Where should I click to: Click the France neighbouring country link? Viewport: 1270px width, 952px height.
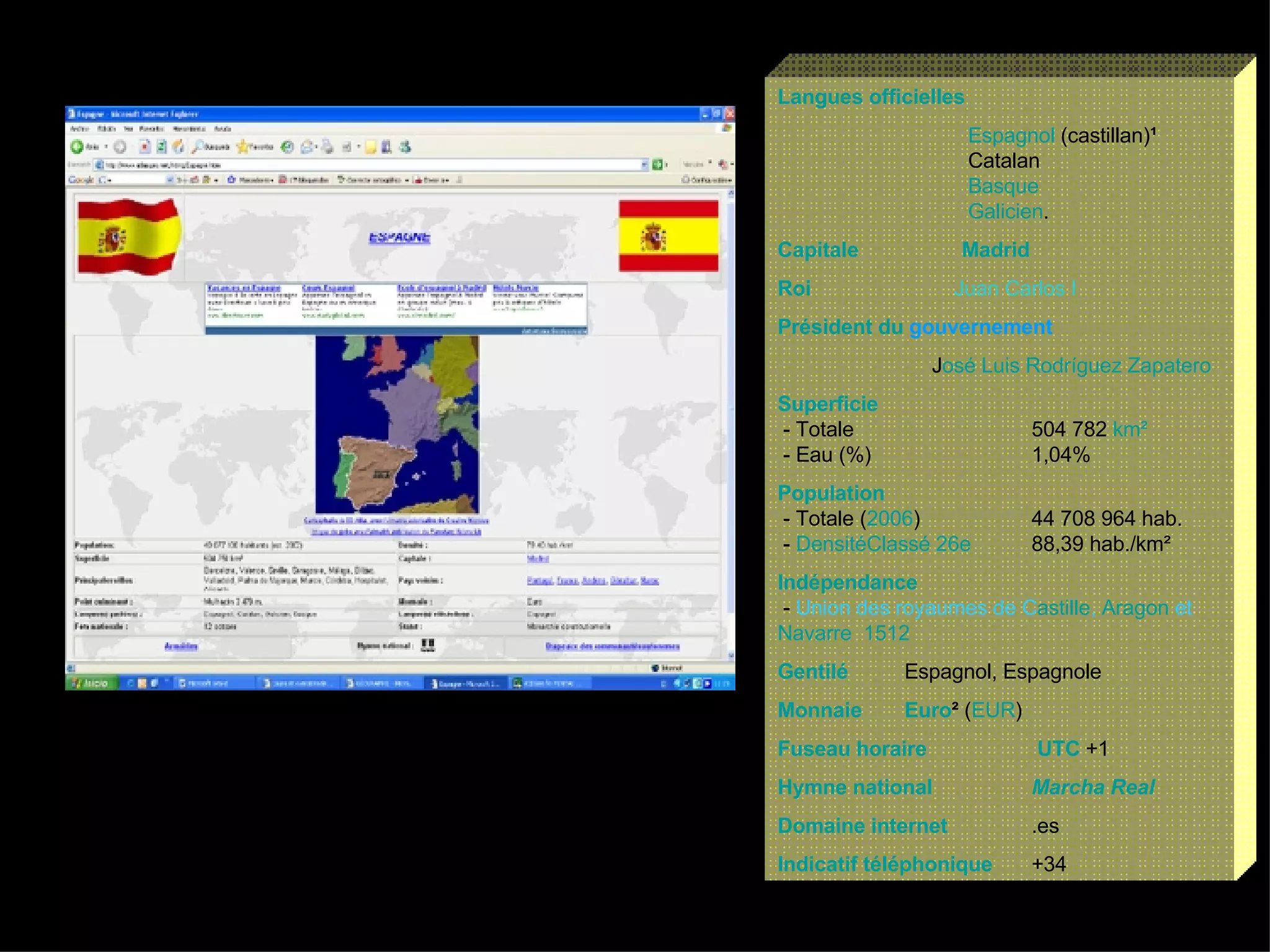pos(567,580)
